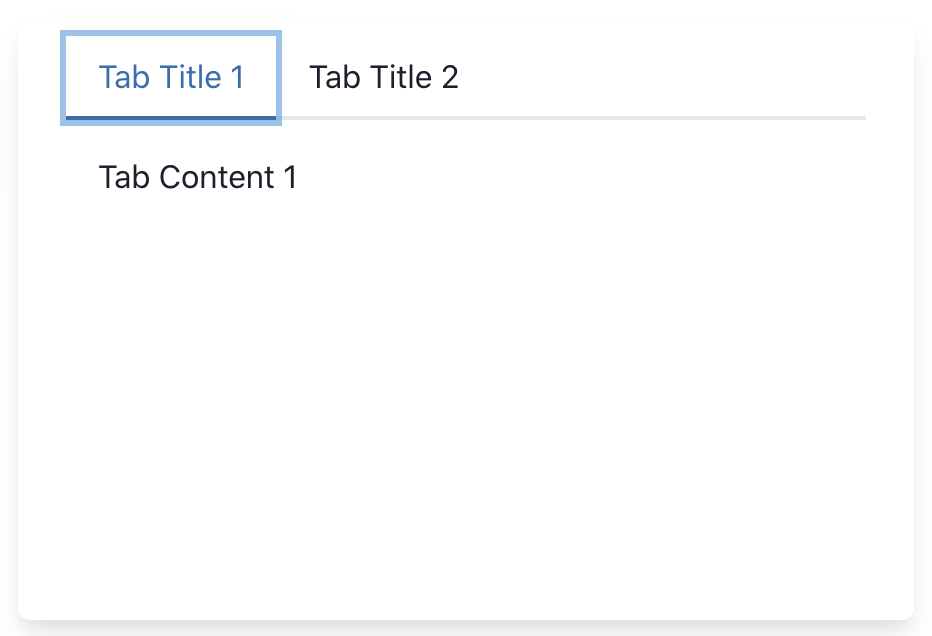
Task: Click the currently focused Tab Title 1
Action: point(171,77)
